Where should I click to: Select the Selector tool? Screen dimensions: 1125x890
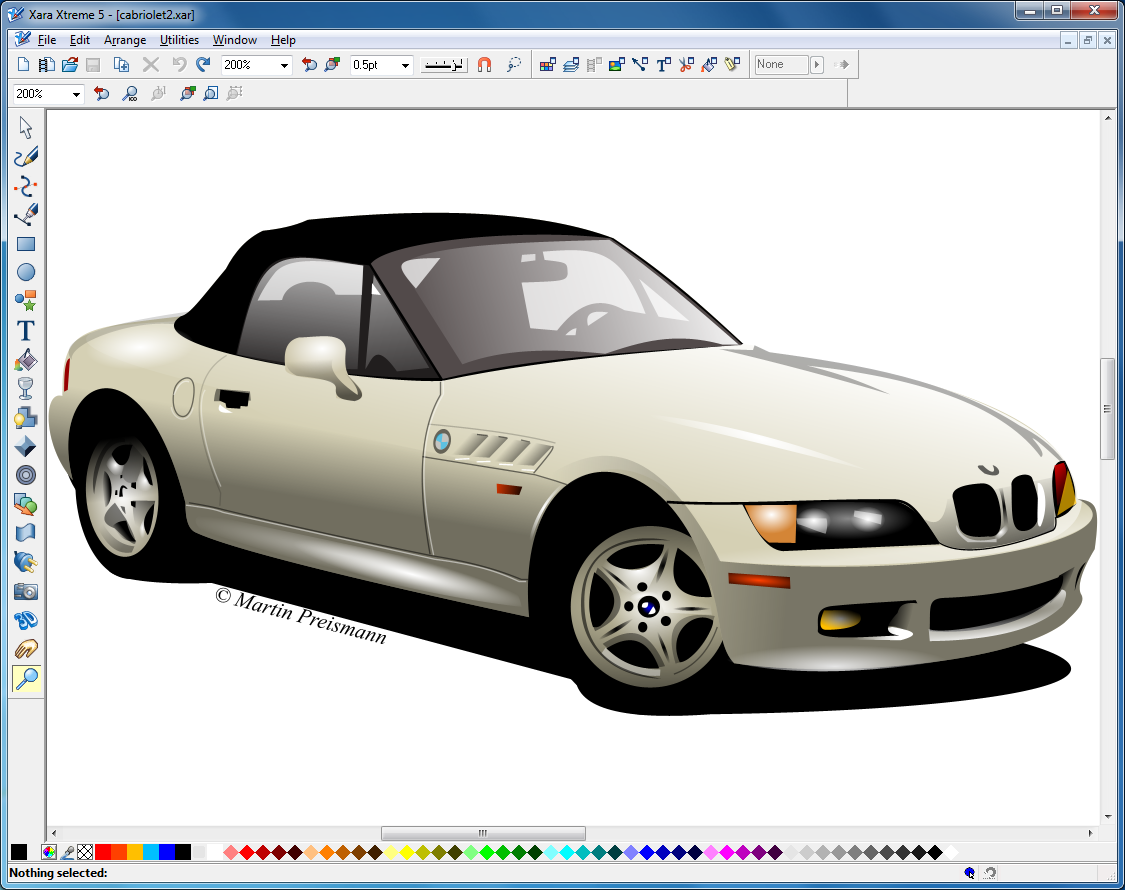click(x=26, y=127)
